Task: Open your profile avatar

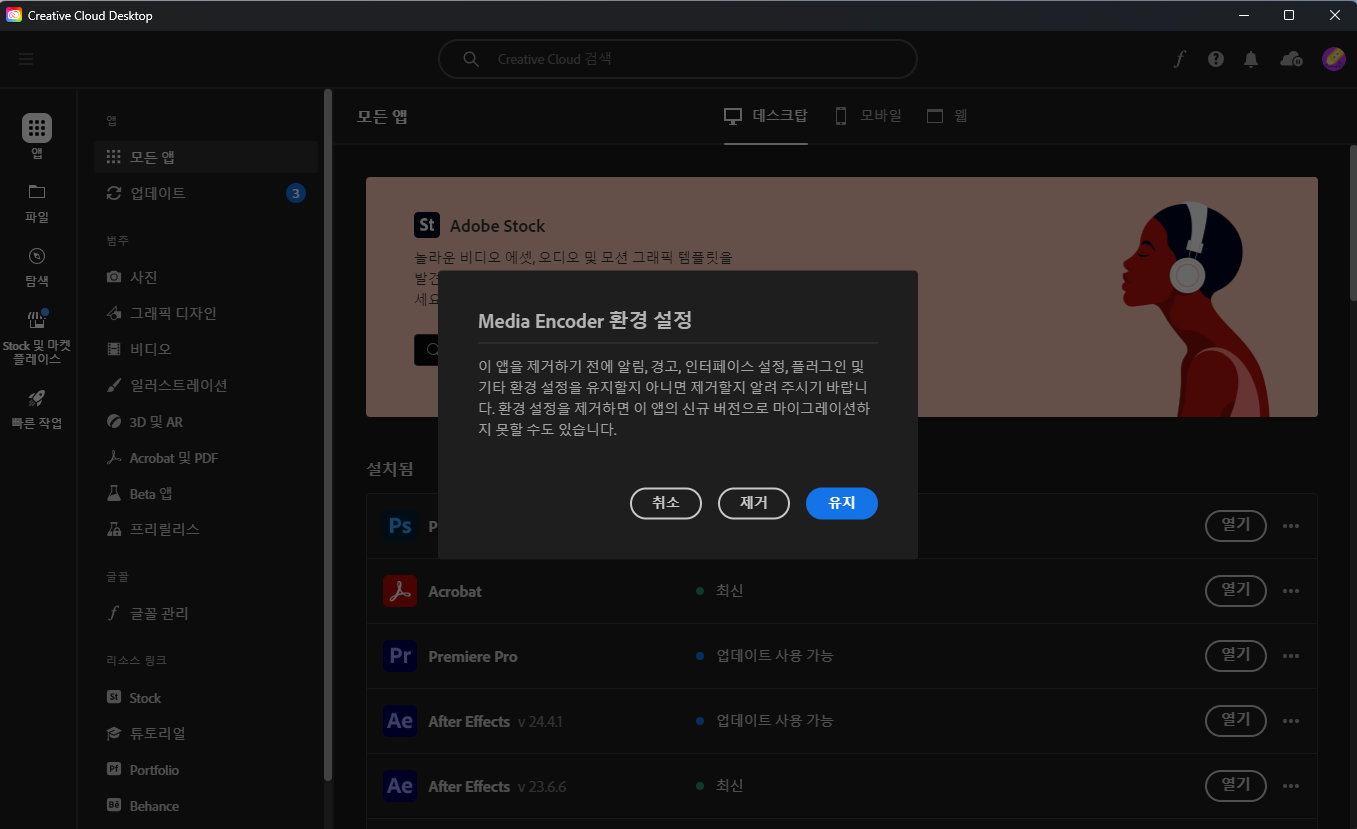Action: (x=1333, y=59)
